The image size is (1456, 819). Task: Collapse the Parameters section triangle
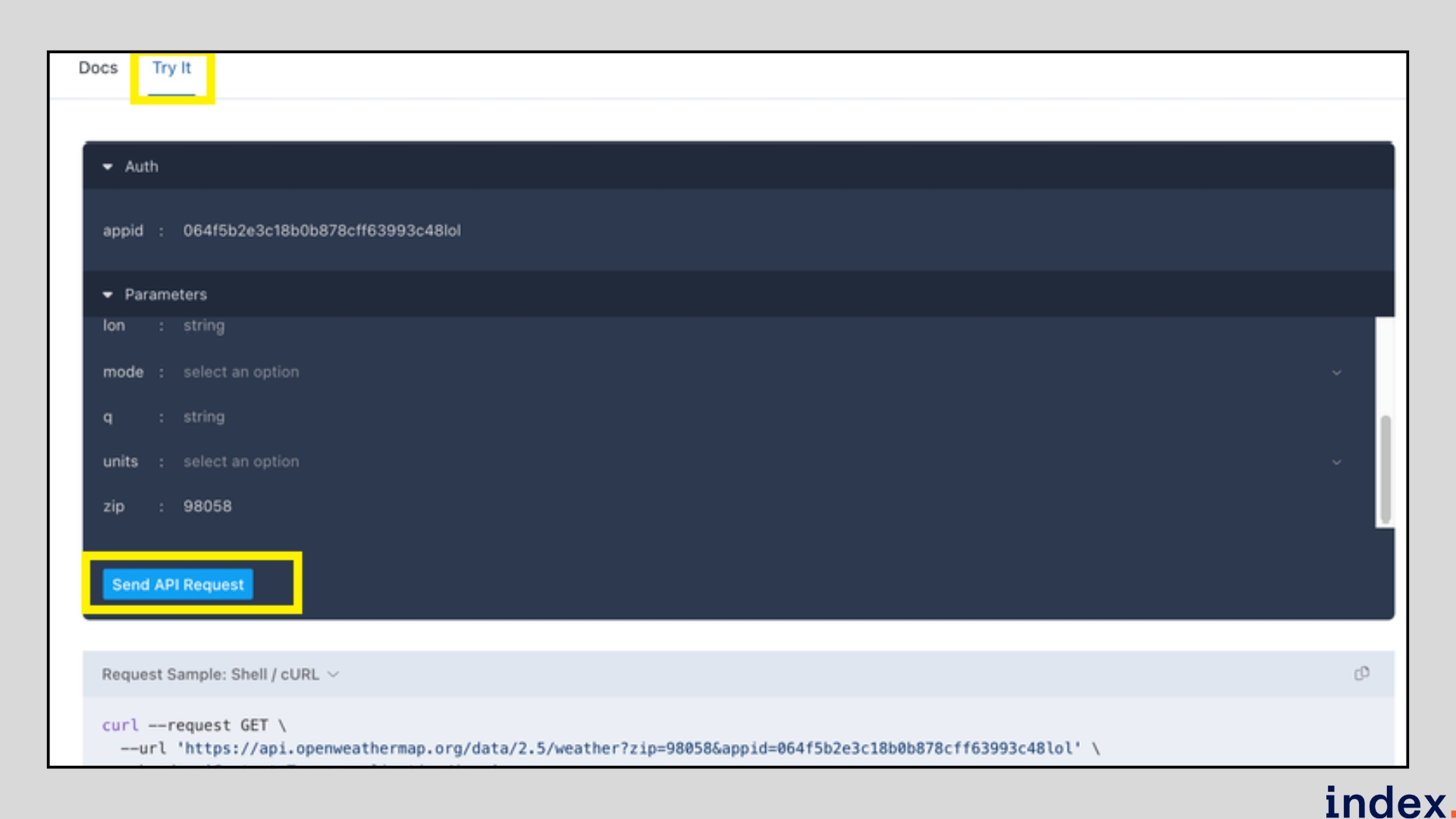tap(108, 294)
